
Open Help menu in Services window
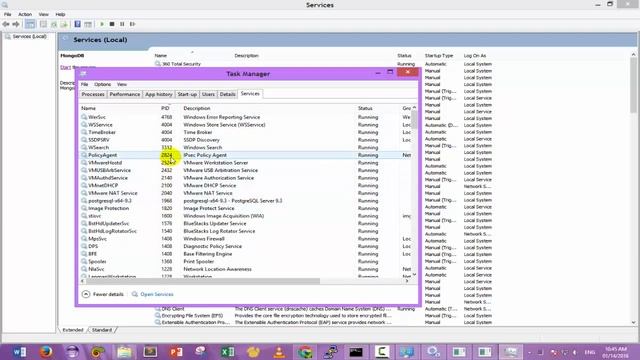point(60,14)
